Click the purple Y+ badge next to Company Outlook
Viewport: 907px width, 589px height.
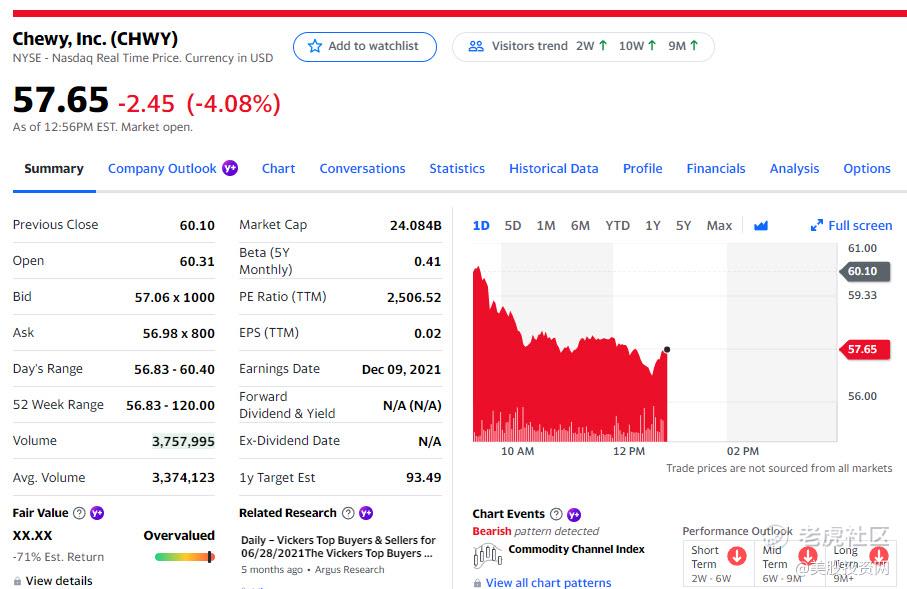(x=230, y=168)
